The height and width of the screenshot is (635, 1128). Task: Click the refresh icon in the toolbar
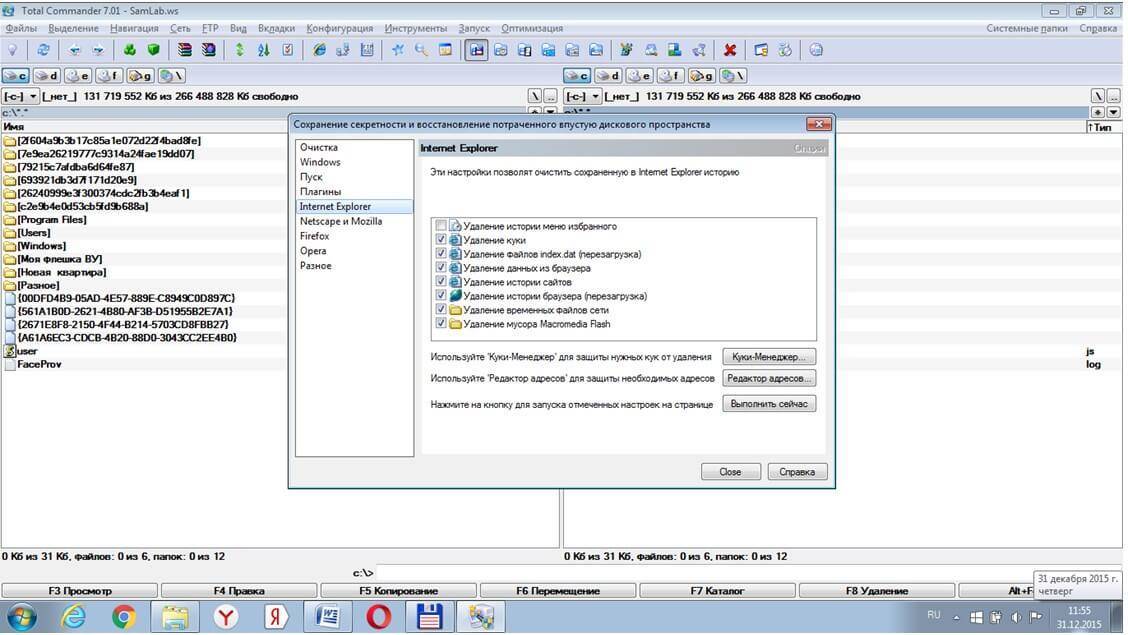[43, 49]
